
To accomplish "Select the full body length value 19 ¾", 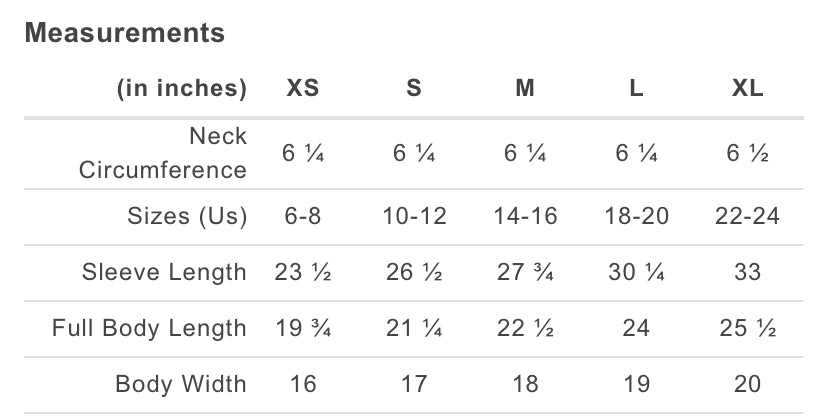I will click(x=303, y=328).
